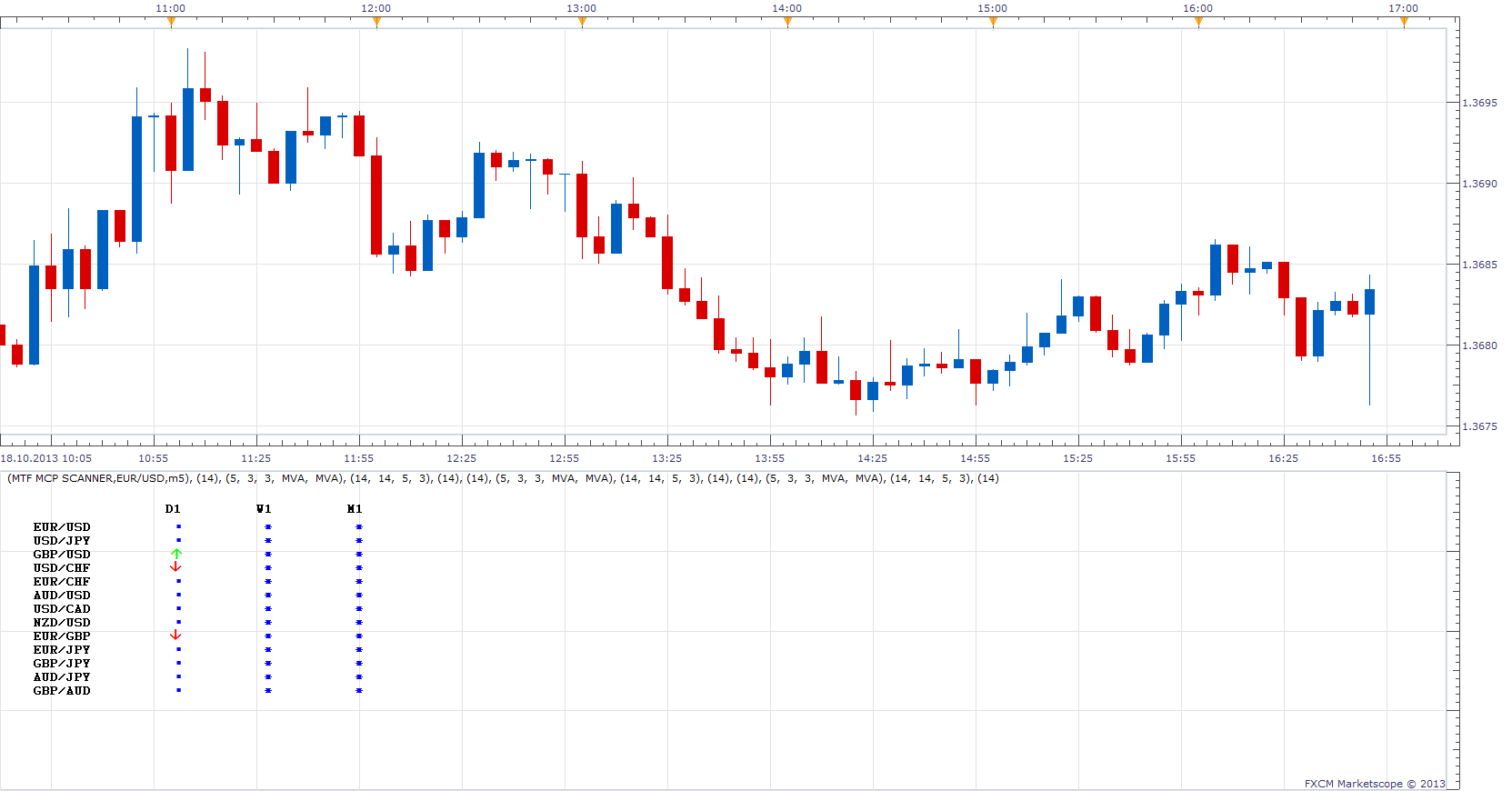The height and width of the screenshot is (791, 1512).
Task: Click the 1.3675 price axis label
Action: (x=1479, y=426)
